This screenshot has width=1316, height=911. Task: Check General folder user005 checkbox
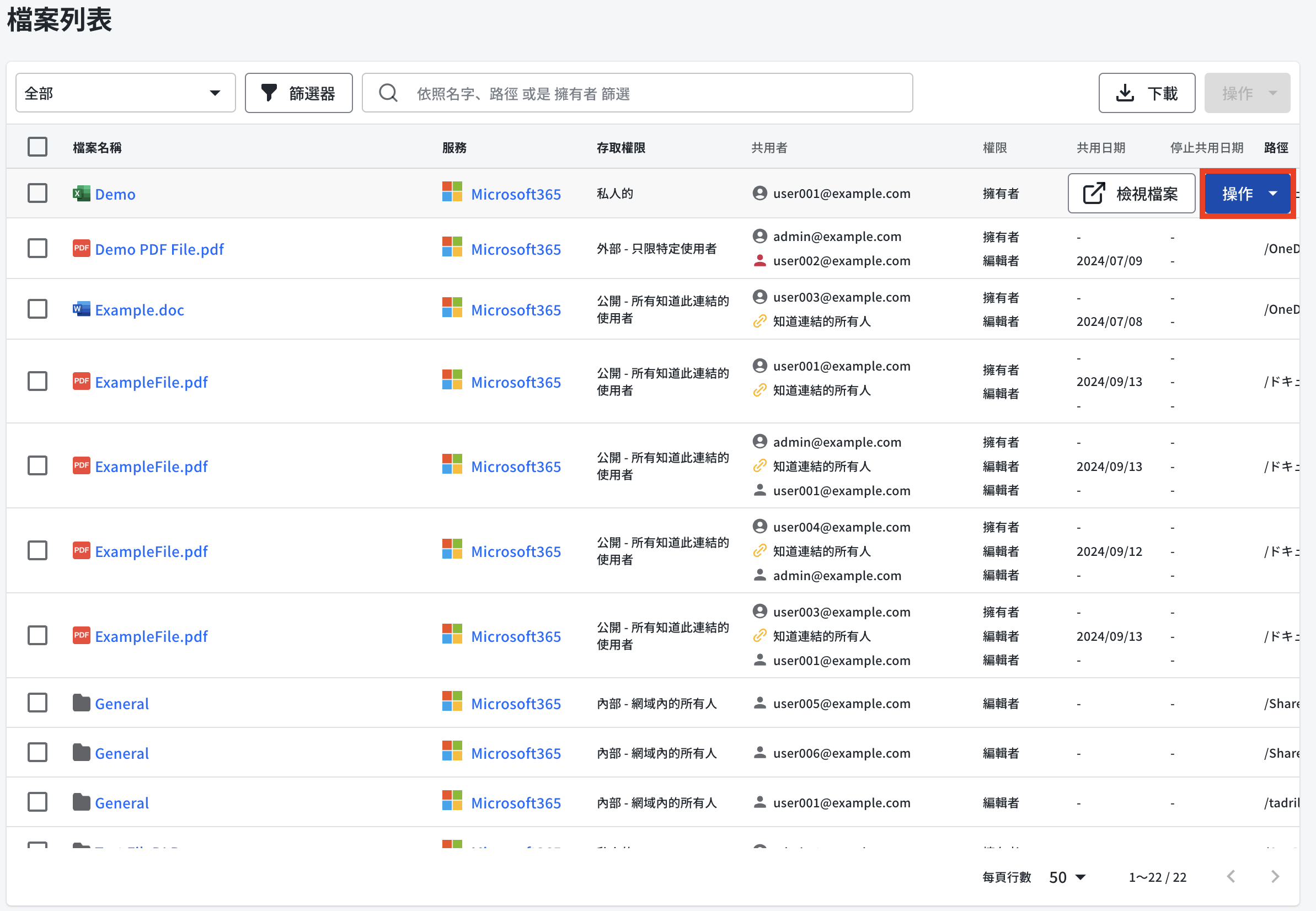38,703
